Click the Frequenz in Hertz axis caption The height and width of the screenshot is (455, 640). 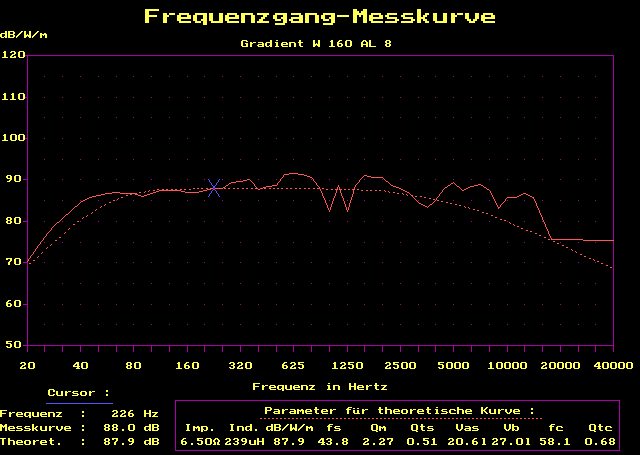pyautogui.click(x=319, y=385)
